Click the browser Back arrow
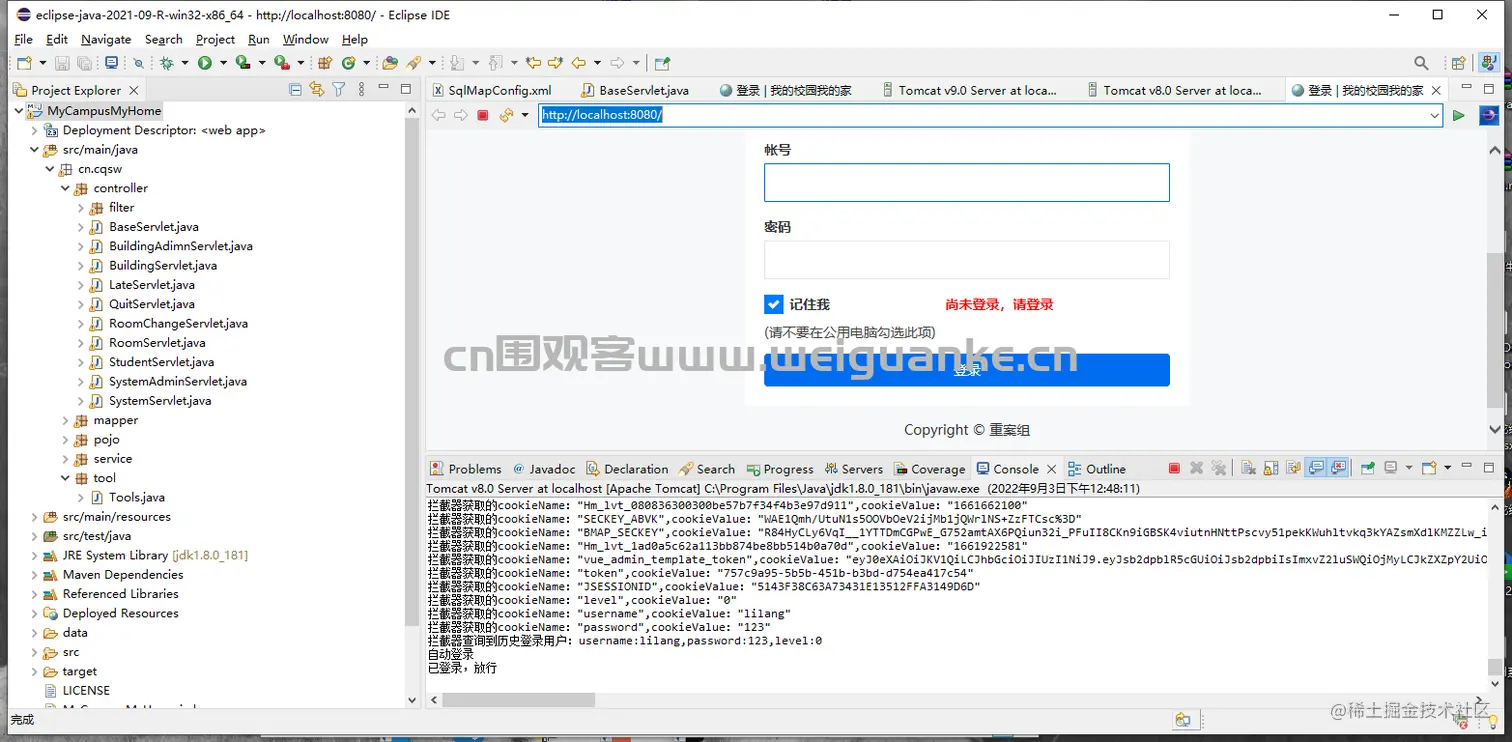The height and width of the screenshot is (742, 1512). coord(438,115)
